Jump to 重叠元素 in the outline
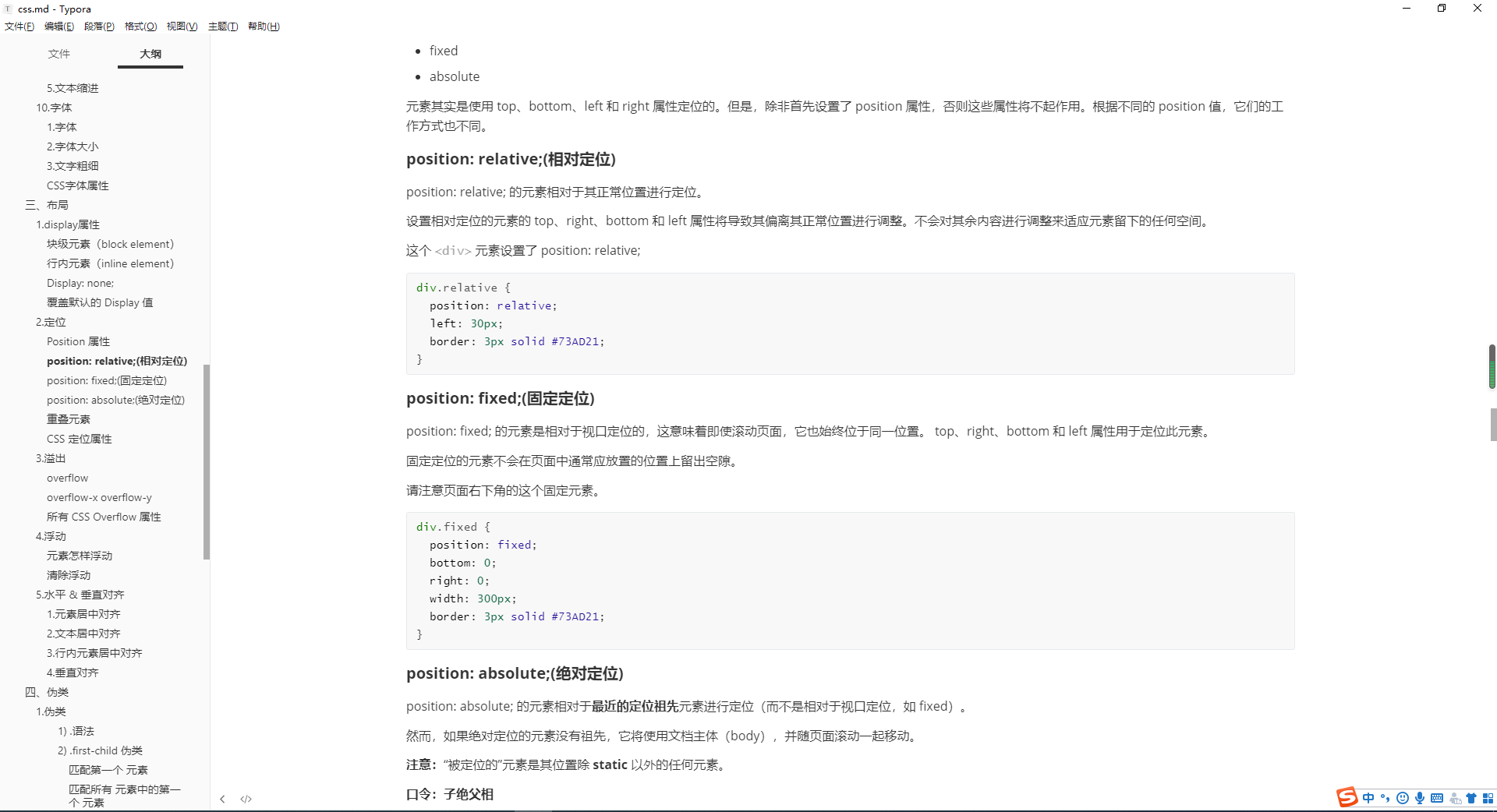Viewport: 1497px width, 812px height. (x=69, y=419)
